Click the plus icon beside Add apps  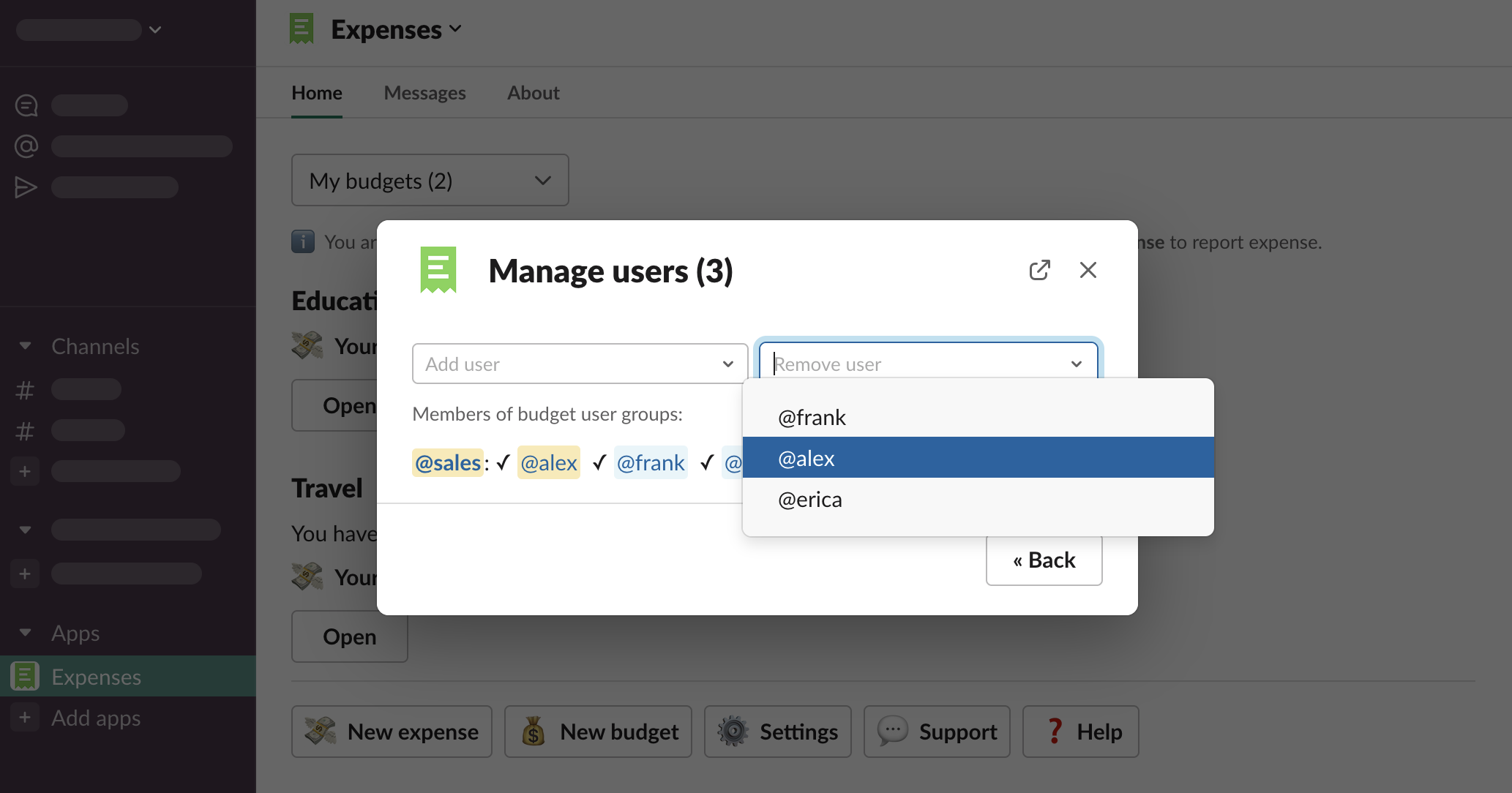[25, 718]
